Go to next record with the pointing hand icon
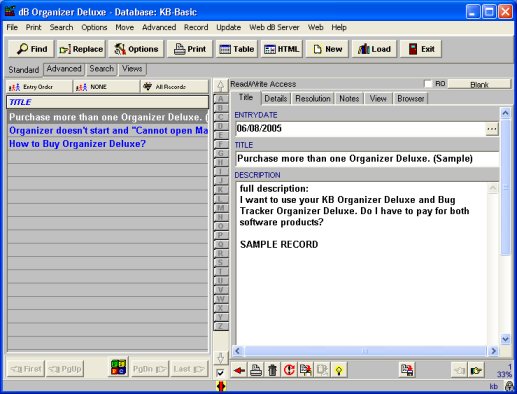Viewport: 517px width, 394px height. click(x=476, y=370)
